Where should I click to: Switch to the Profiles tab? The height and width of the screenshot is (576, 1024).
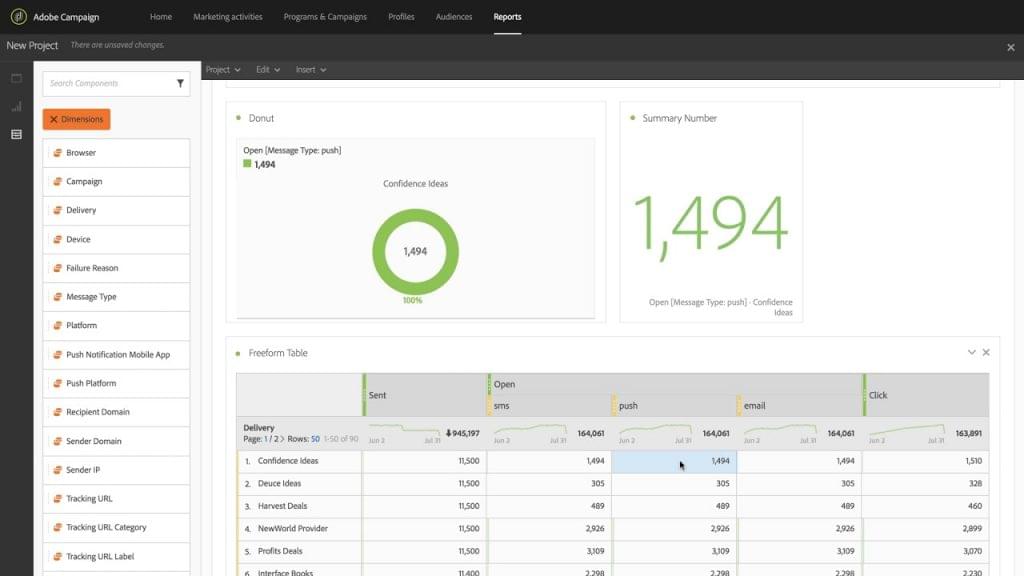click(x=401, y=17)
